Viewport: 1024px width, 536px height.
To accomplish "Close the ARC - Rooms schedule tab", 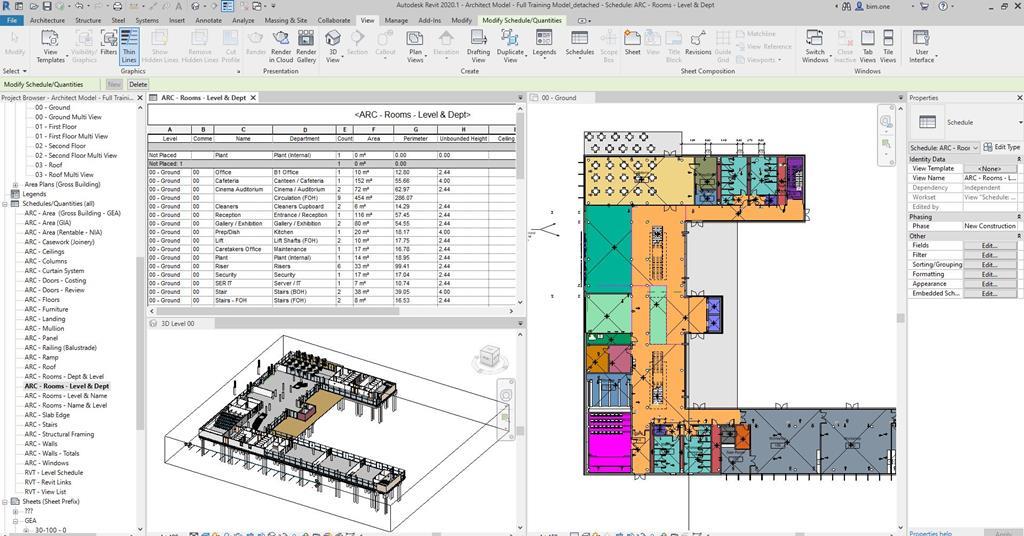I will (x=253, y=98).
